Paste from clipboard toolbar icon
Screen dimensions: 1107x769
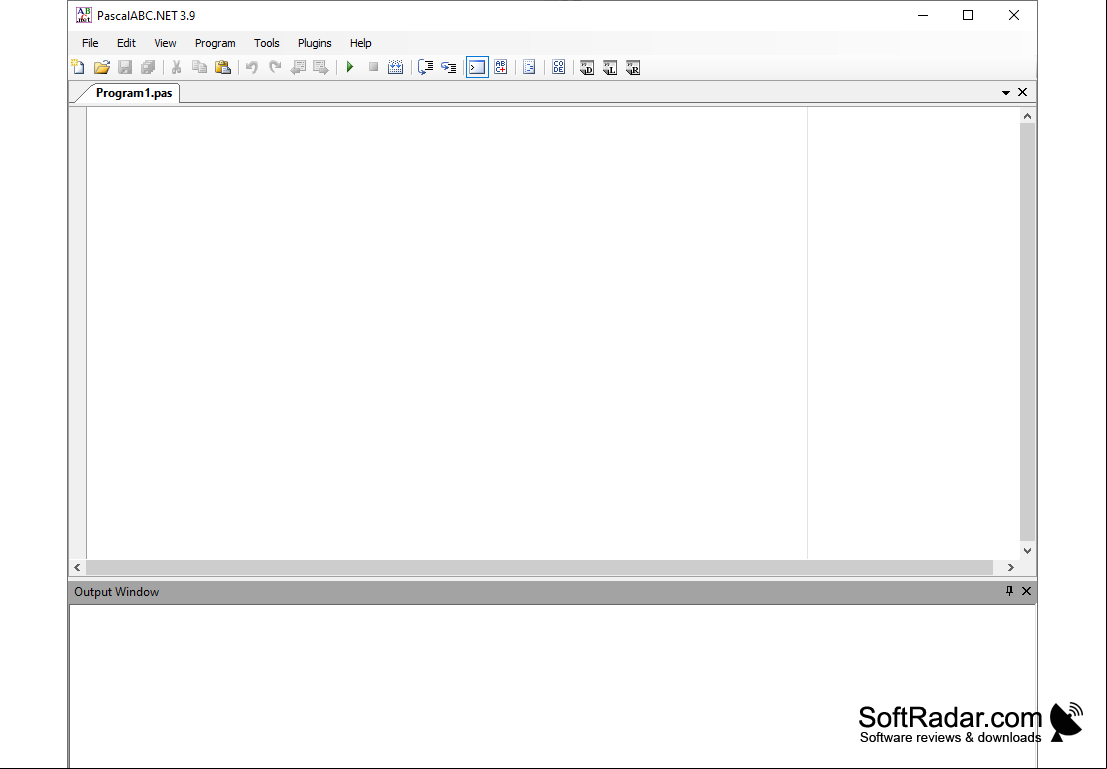click(x=223, y=67)
